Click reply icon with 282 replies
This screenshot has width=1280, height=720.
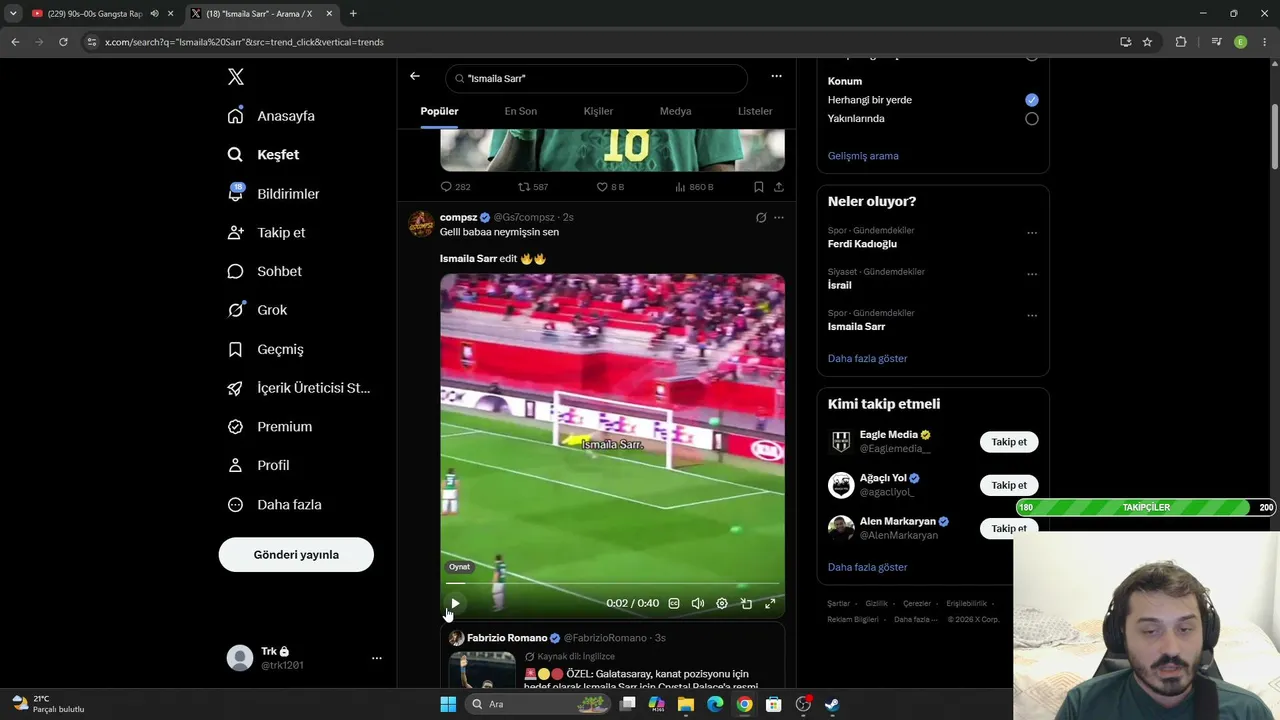(446, 187)
